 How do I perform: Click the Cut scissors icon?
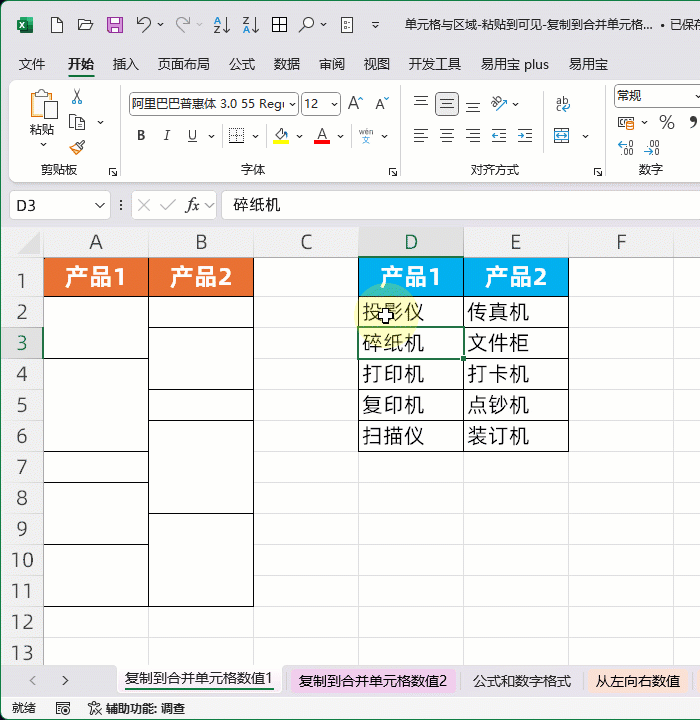pyautogui.click(x=77, y=97)
